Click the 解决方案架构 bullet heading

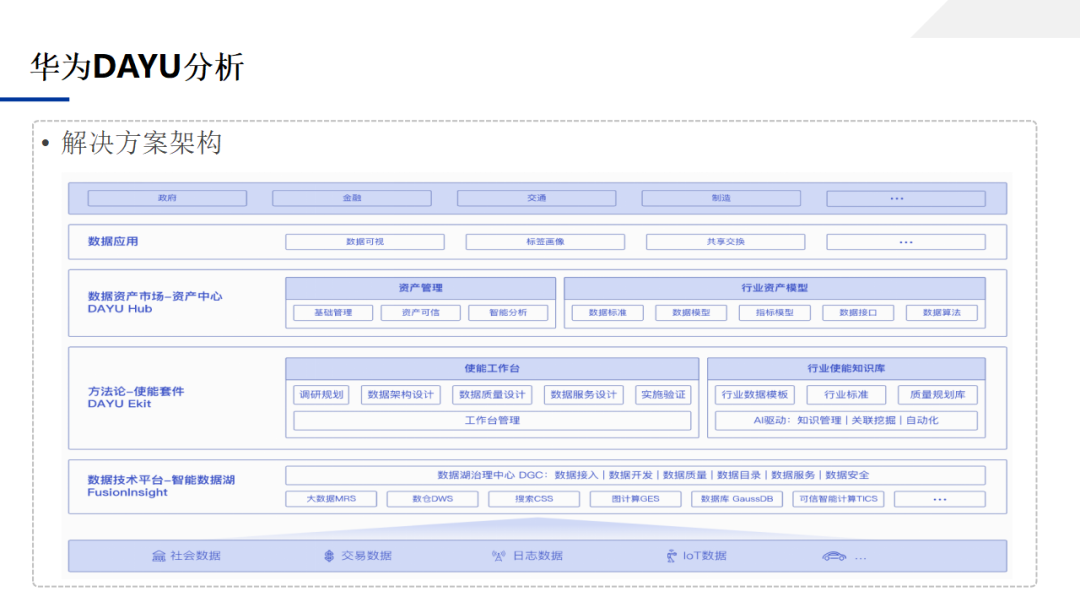(x=141, y=143)
